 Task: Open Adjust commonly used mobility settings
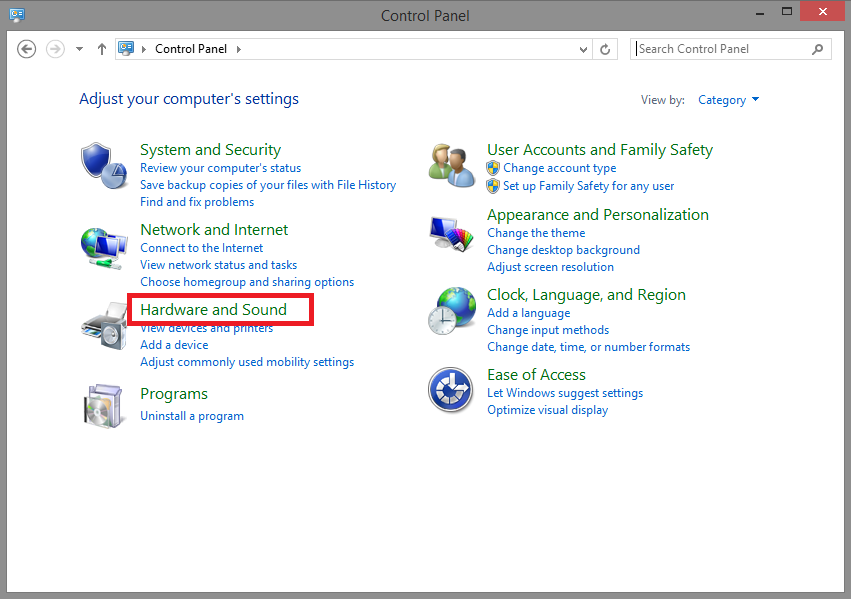[247, 362]
